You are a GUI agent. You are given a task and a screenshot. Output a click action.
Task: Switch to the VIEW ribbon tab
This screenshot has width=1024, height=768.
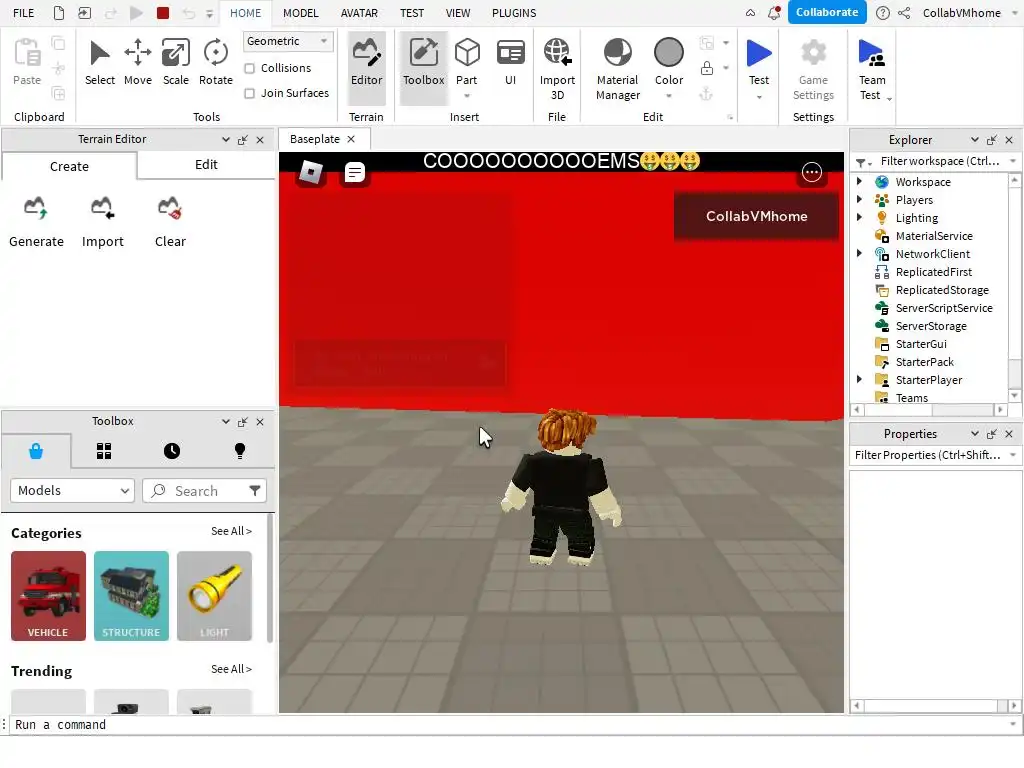click(x=458, y=12)
